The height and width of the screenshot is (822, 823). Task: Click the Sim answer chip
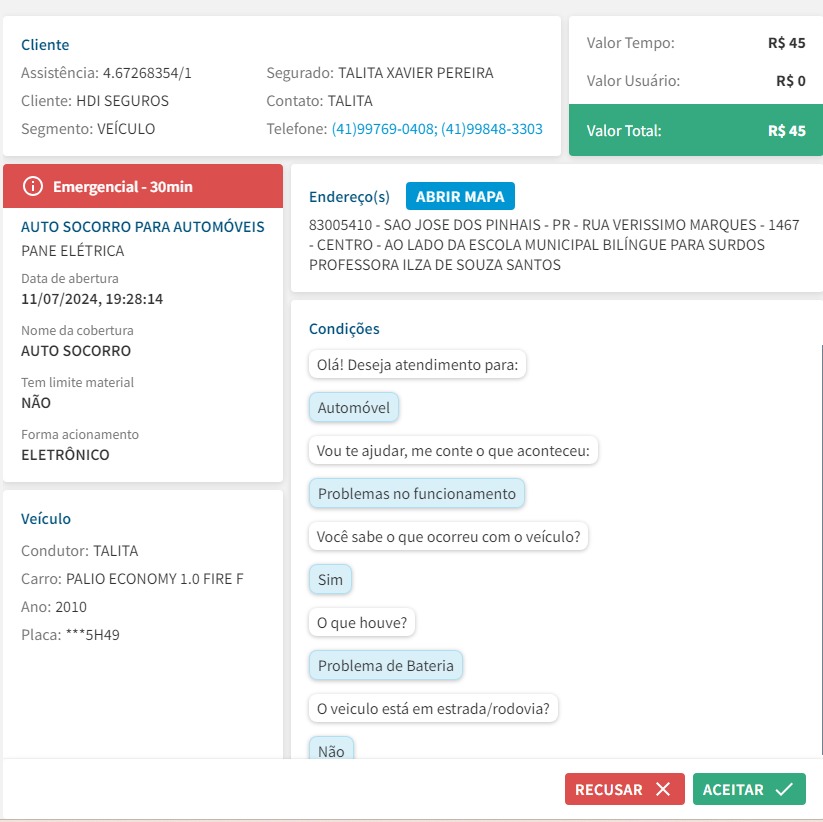point(330,580)
